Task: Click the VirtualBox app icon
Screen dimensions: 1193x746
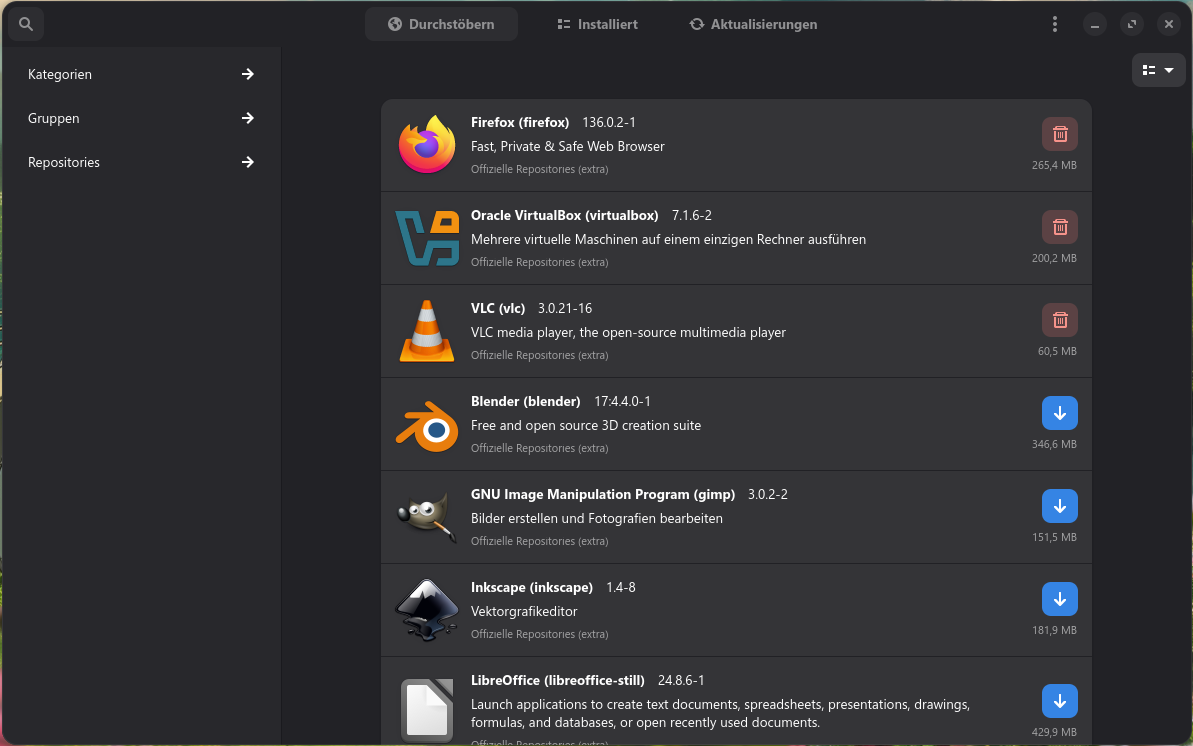Action: pyautogui.click(x=427, y=238)
